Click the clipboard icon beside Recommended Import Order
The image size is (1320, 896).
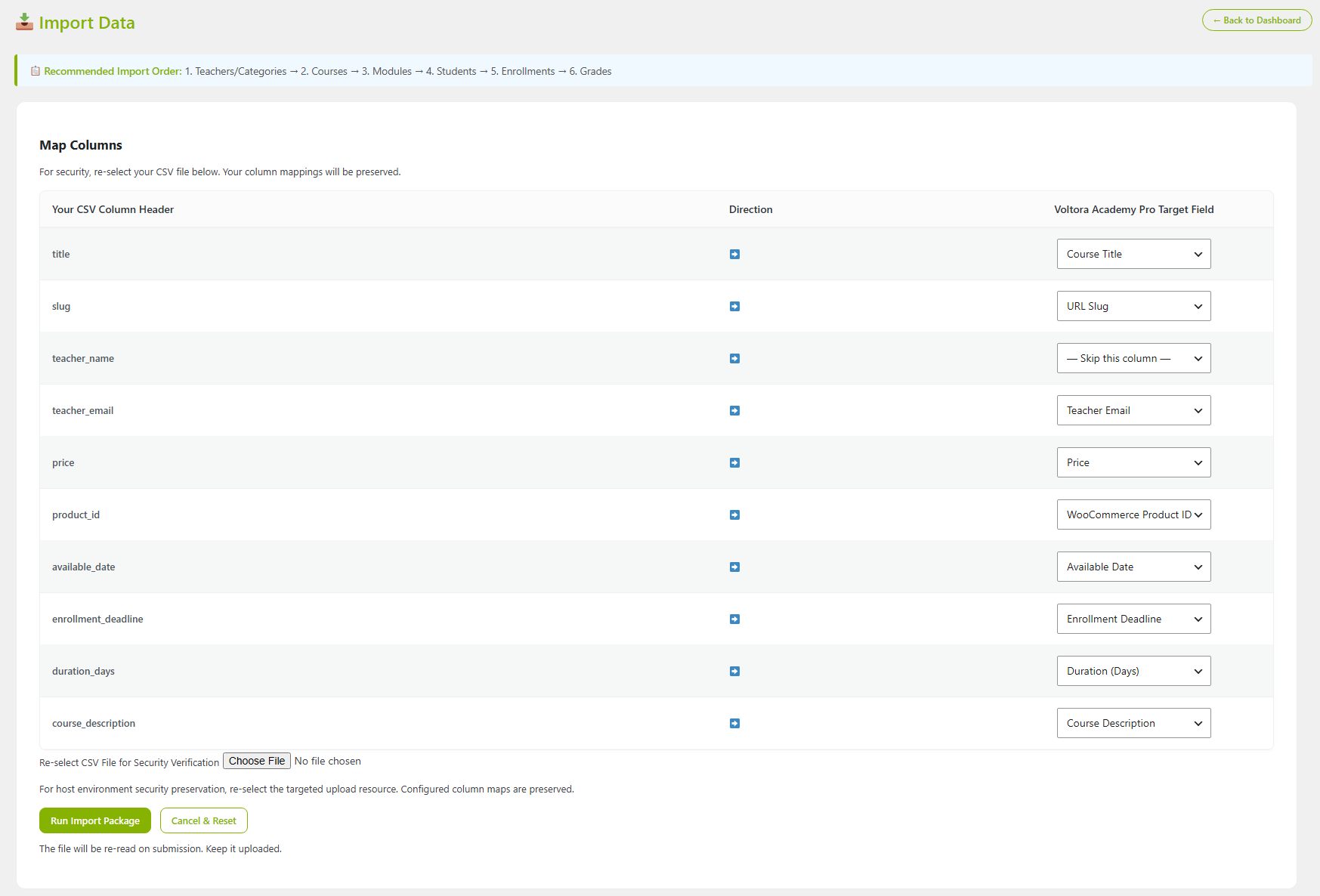tap(36, 71)
